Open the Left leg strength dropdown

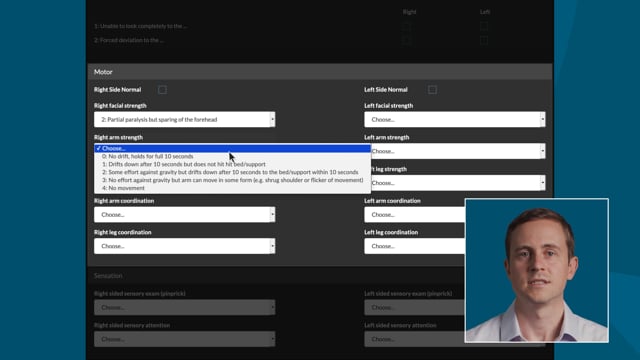pos(458,183)
